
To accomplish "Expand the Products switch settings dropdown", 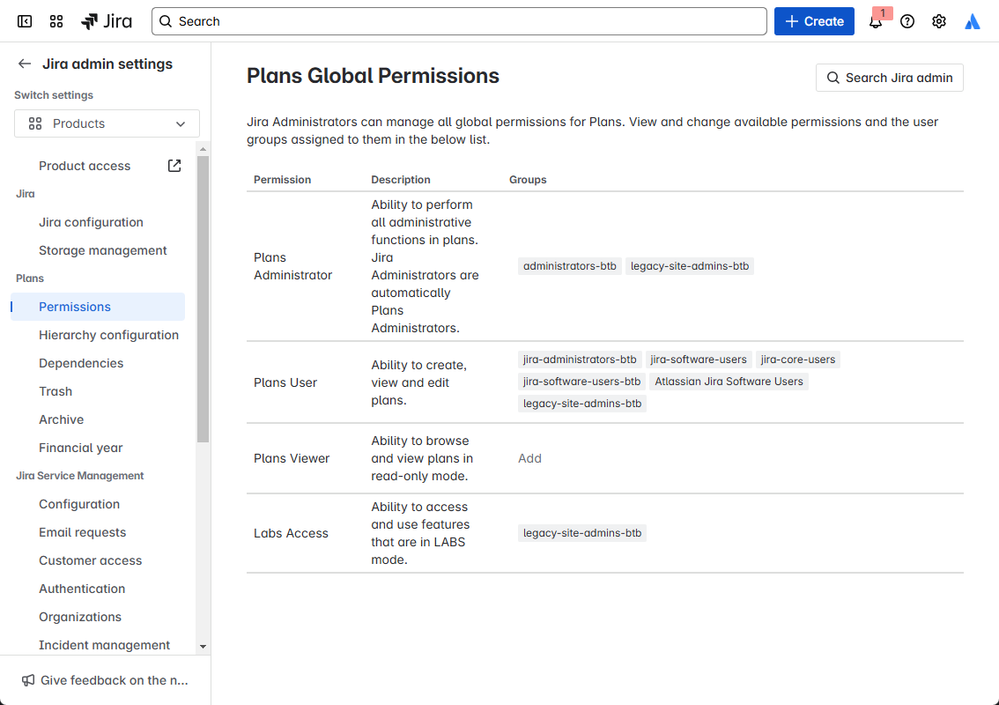I will point(107,124).
